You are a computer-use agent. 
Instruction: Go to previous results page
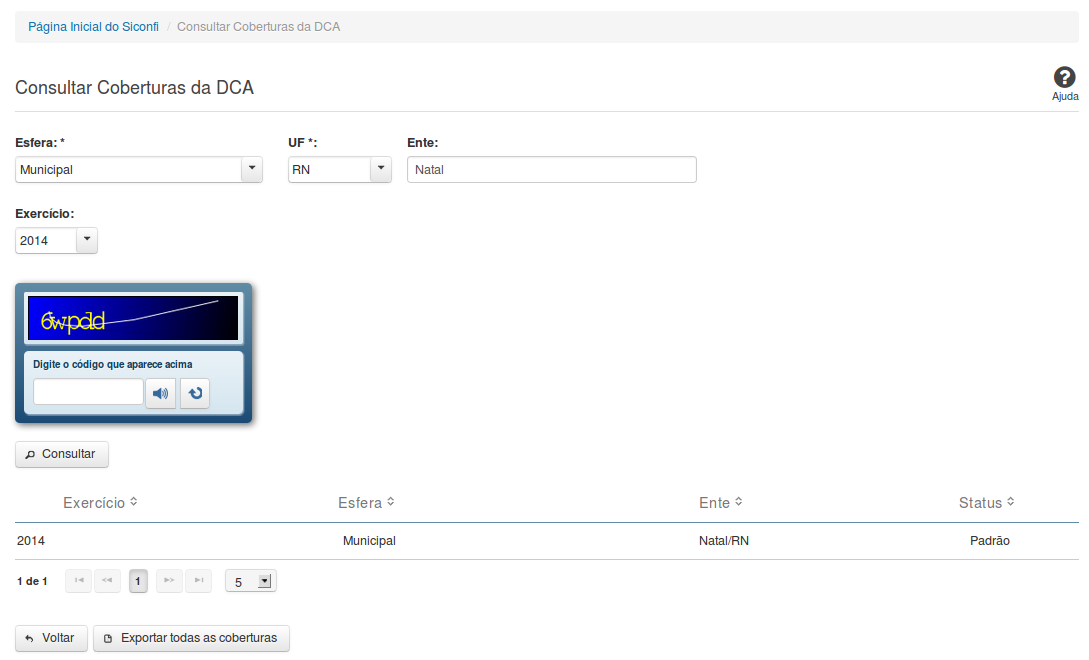tap(107, 581)
